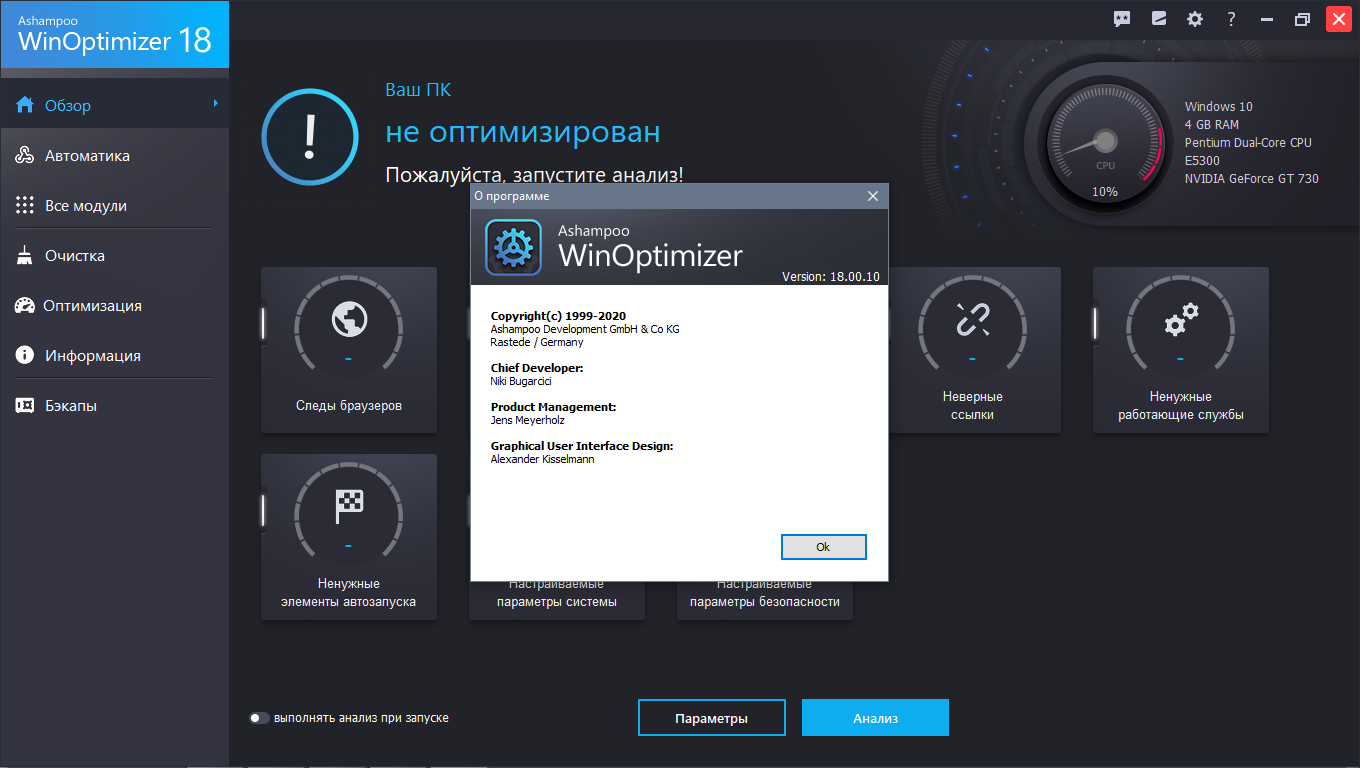1360x768 pixels.
Task: Click the browser traces globe icon
Action: point(349,319)
